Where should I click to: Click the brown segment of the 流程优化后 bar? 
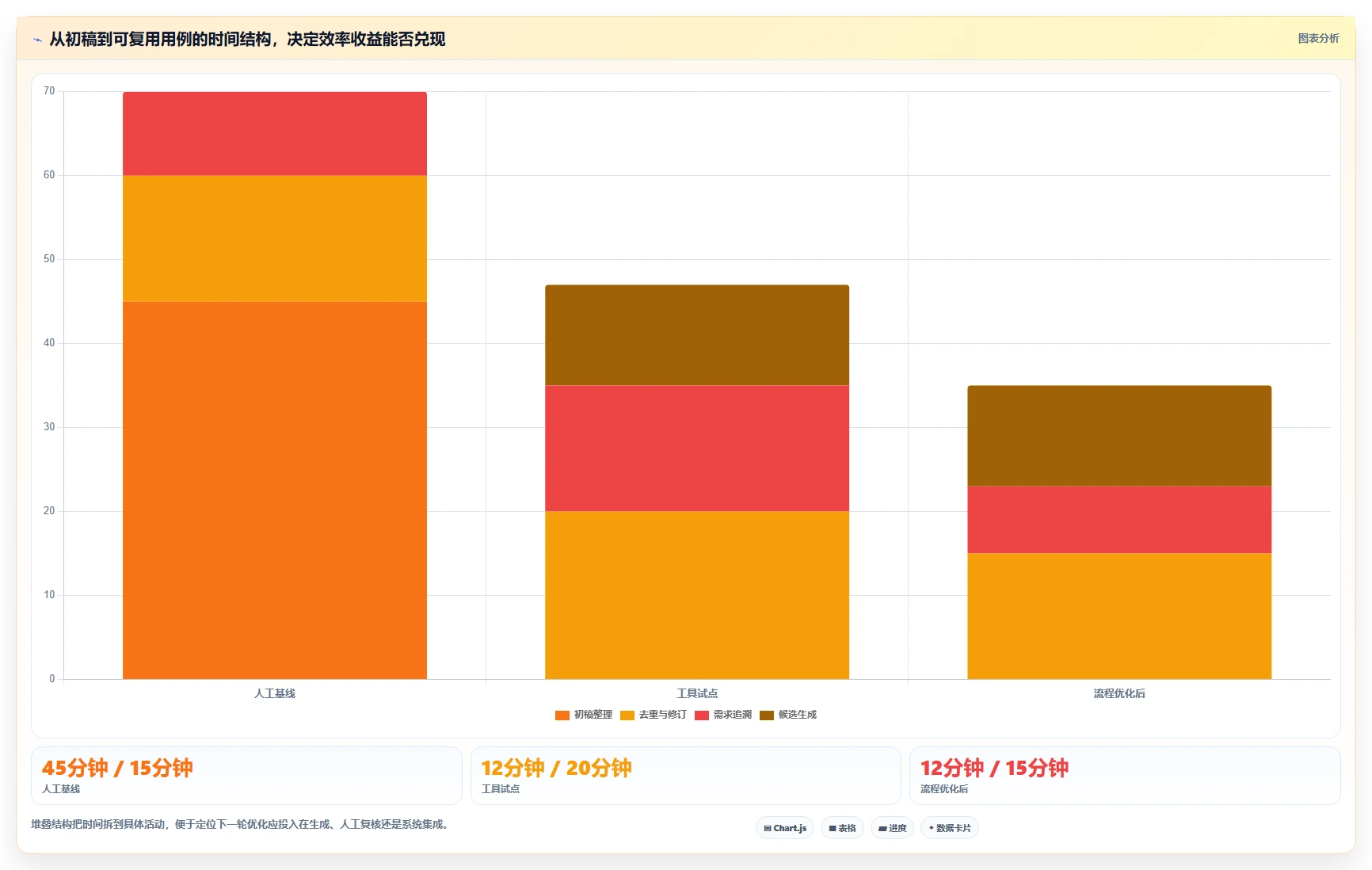(x=1119, y=436)
